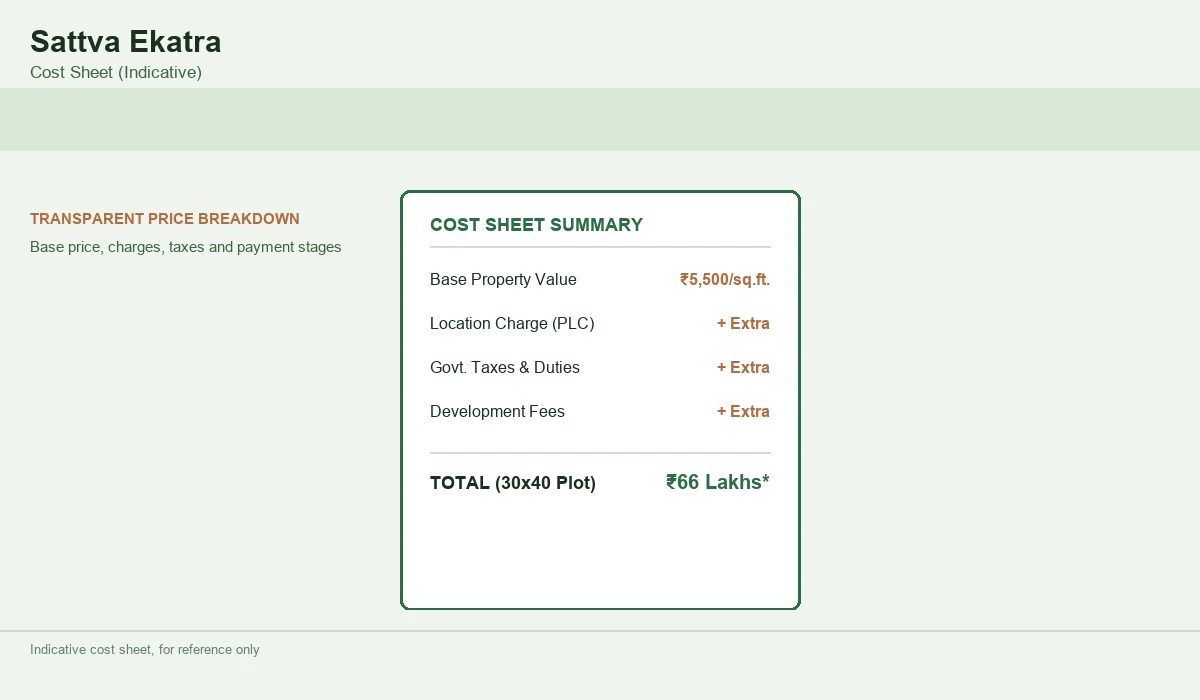Click the ₹5,500/sq.ft. value
Viewport: 1200px width, 700px height.
click(x=725, y=280)
